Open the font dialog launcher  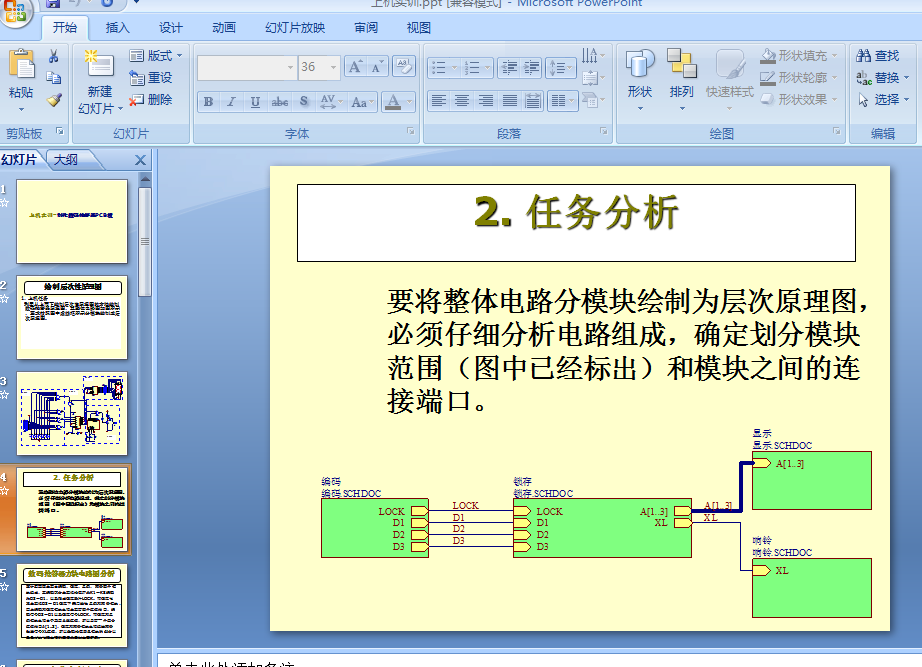410,132
